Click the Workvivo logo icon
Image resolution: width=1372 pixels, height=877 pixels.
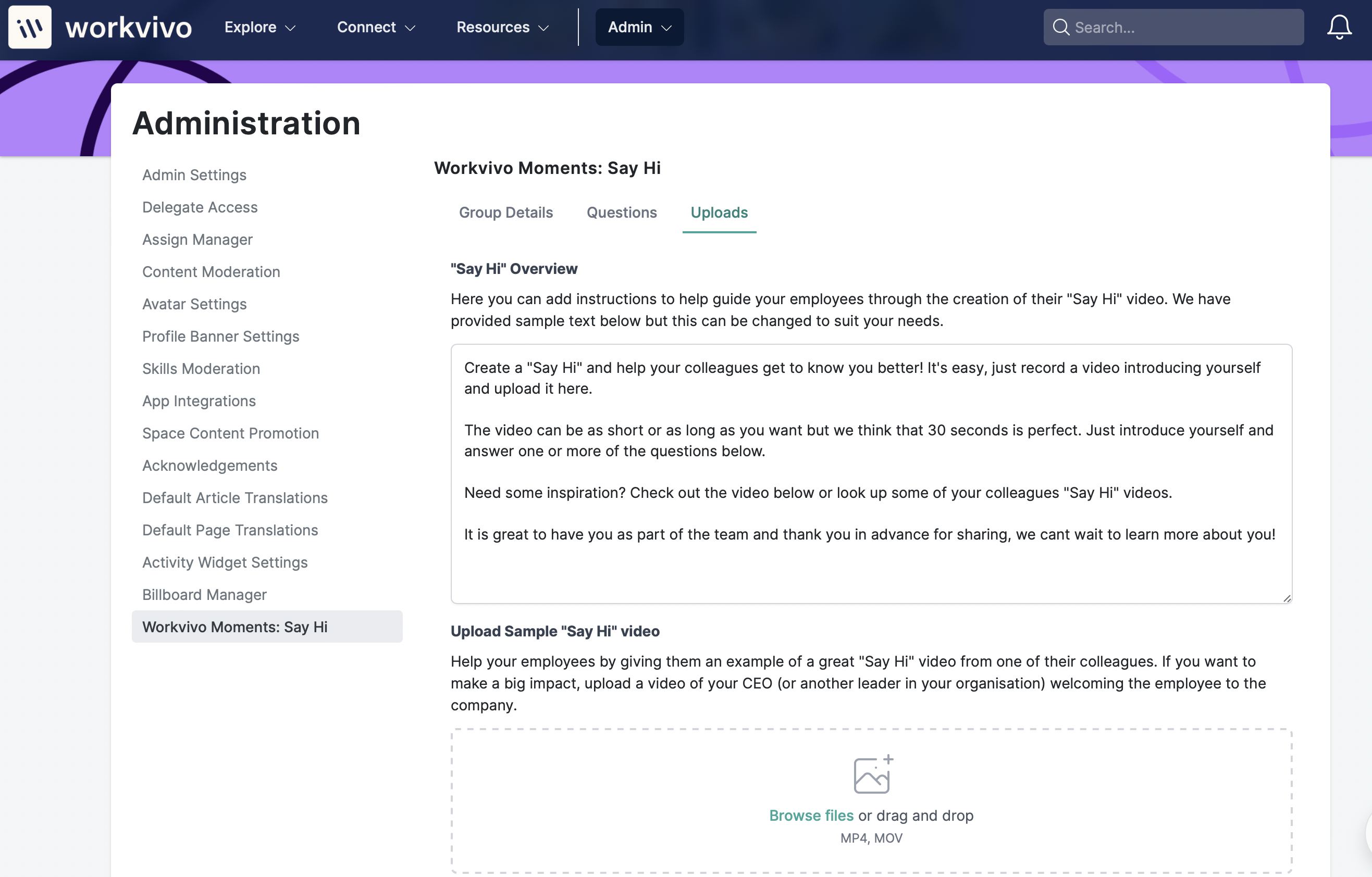tap(30, 27)
